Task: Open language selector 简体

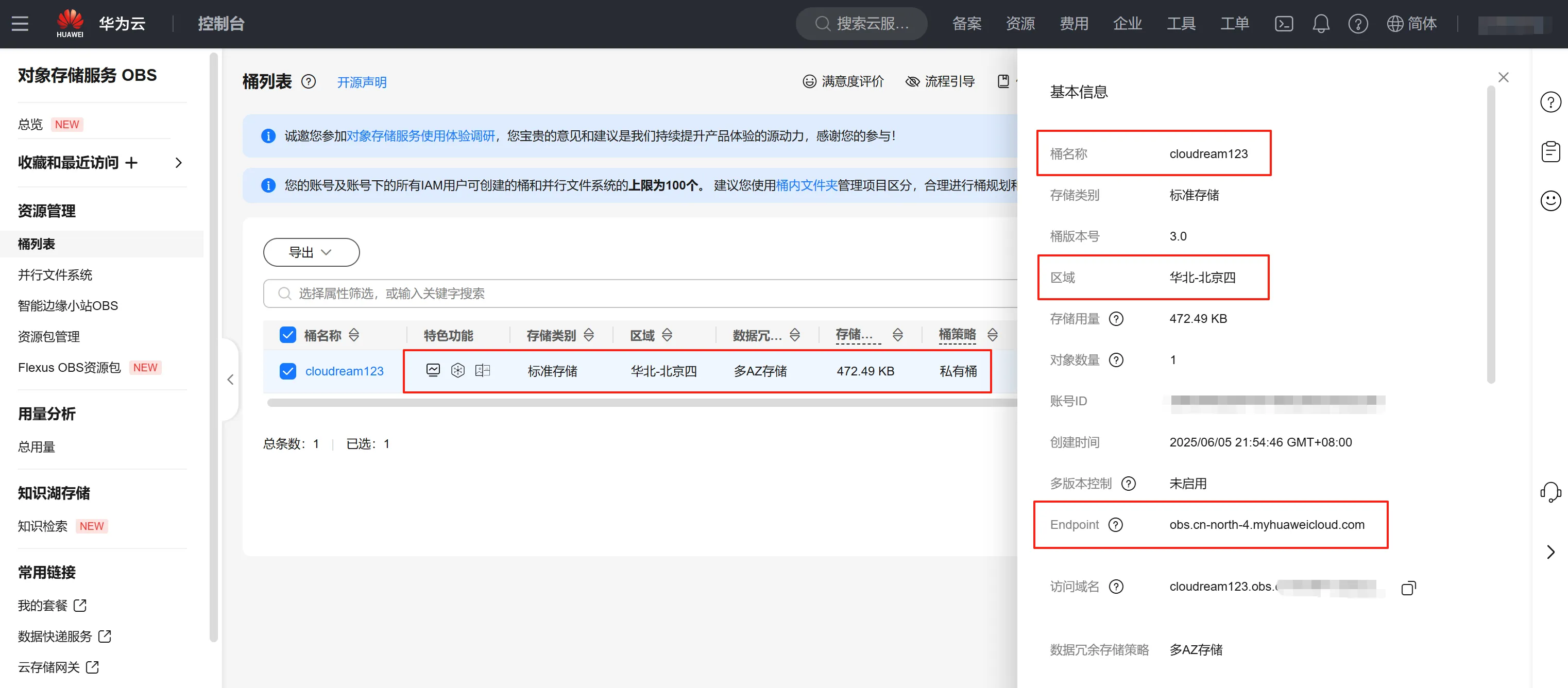Action: (1411, 24)
